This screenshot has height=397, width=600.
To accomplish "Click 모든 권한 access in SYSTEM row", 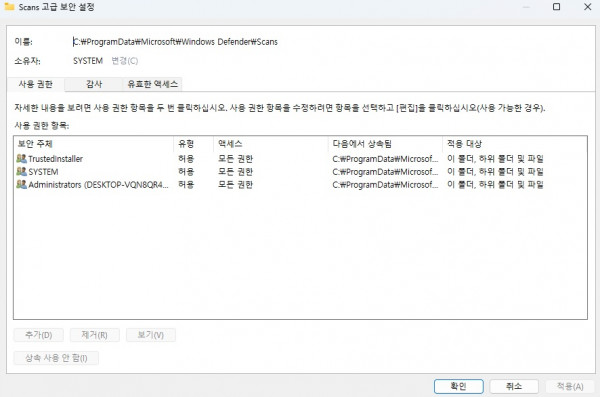I will pyautogui.click(x=235, y=172).
